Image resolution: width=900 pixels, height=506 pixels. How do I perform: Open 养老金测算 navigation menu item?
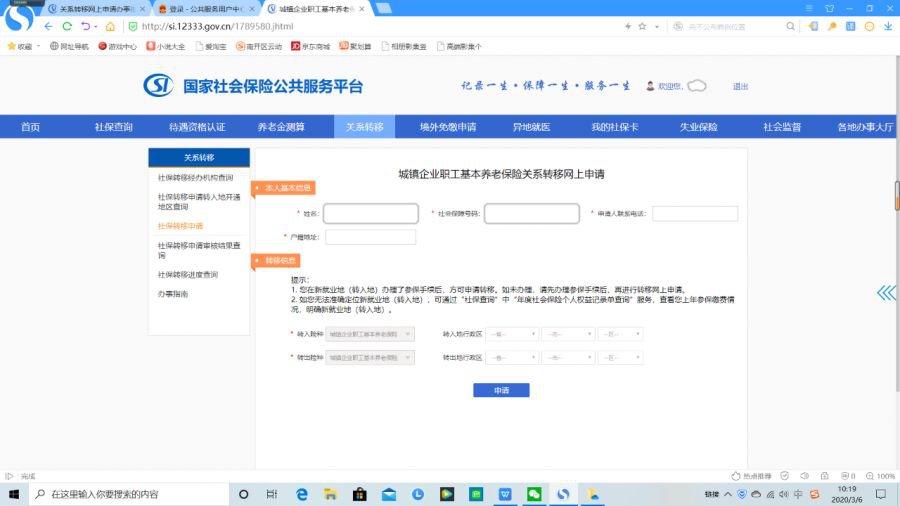click(x=281, y=127)
